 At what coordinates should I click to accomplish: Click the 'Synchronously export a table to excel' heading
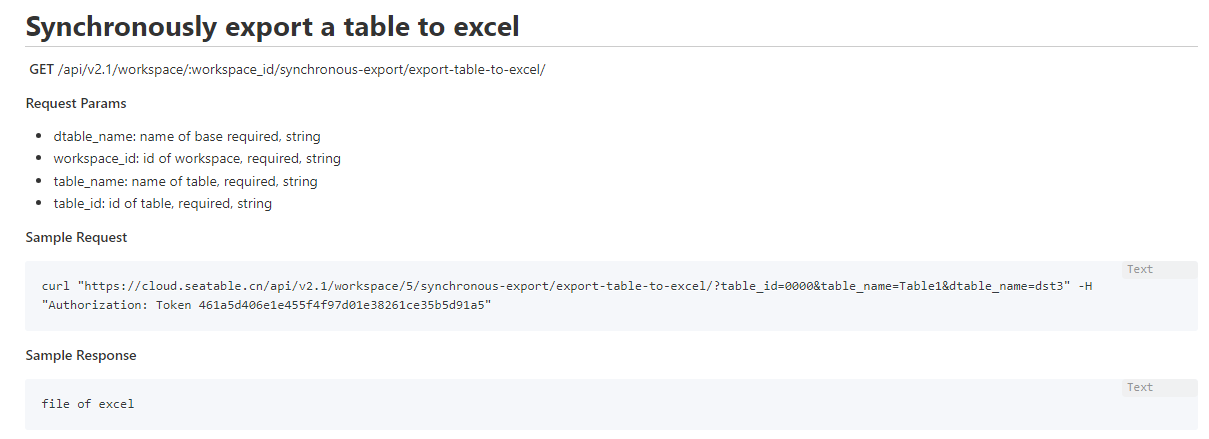[x=272, y=26]
